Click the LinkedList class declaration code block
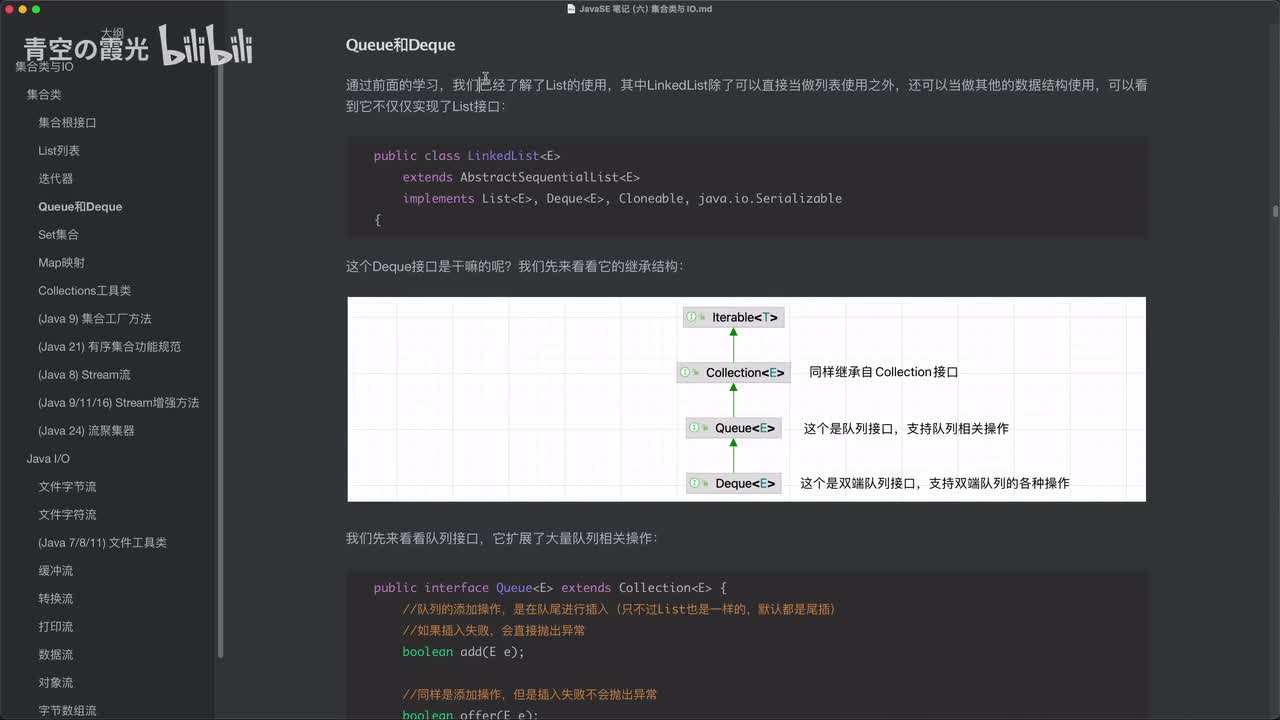1280x720 pixels. pyautogui.click(x=746, y=188)
